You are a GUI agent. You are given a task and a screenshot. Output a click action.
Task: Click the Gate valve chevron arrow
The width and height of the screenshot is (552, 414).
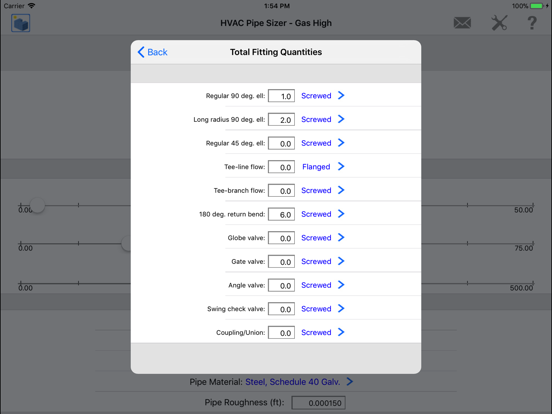click(341, 261)
